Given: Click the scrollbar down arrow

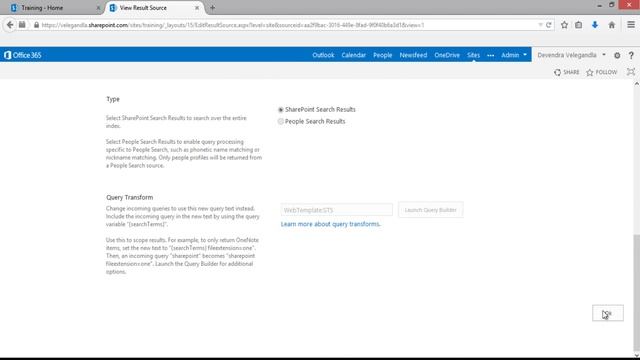Looking at the screenshot, I should pyautogui.click(x=636, y=355).
